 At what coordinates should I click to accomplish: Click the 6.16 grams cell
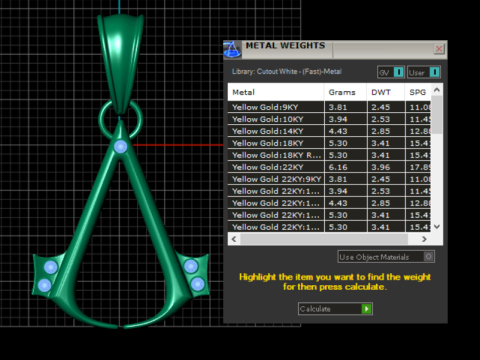(x=345, y=167)
